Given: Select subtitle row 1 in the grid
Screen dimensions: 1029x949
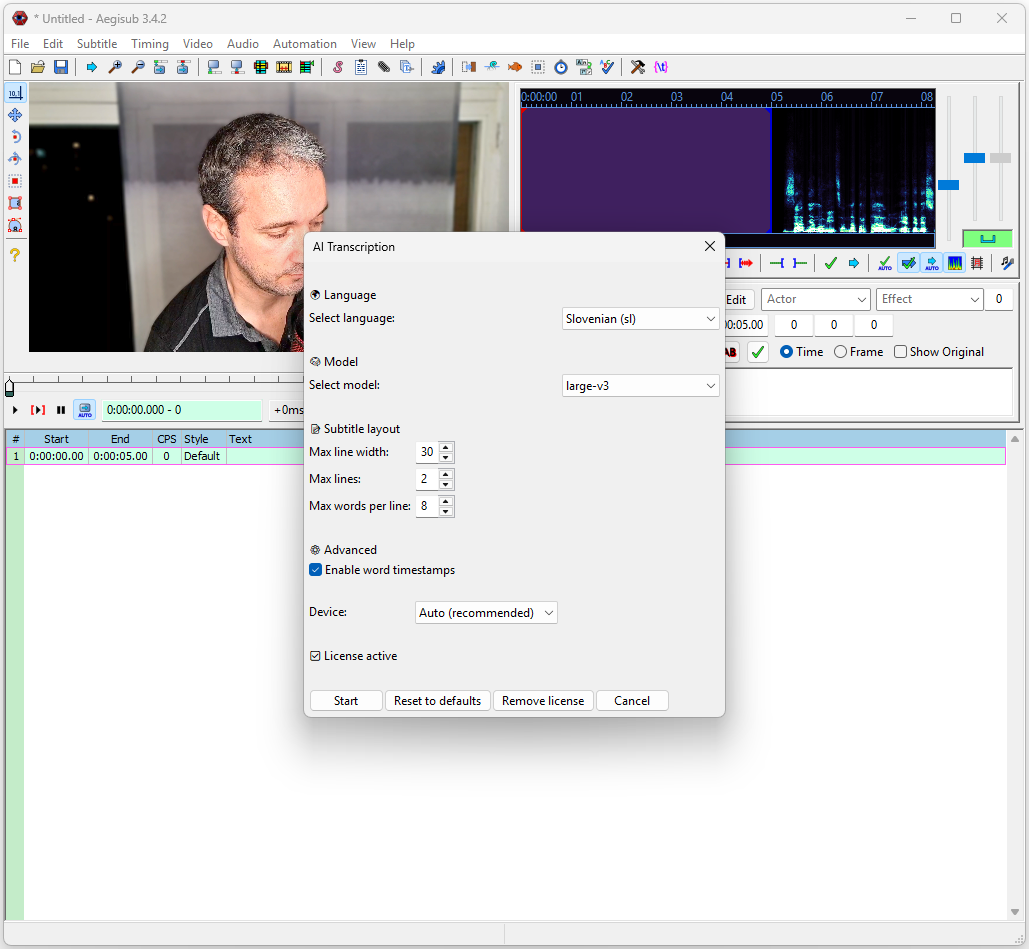Looking at the screenshot, I should 506,456.
